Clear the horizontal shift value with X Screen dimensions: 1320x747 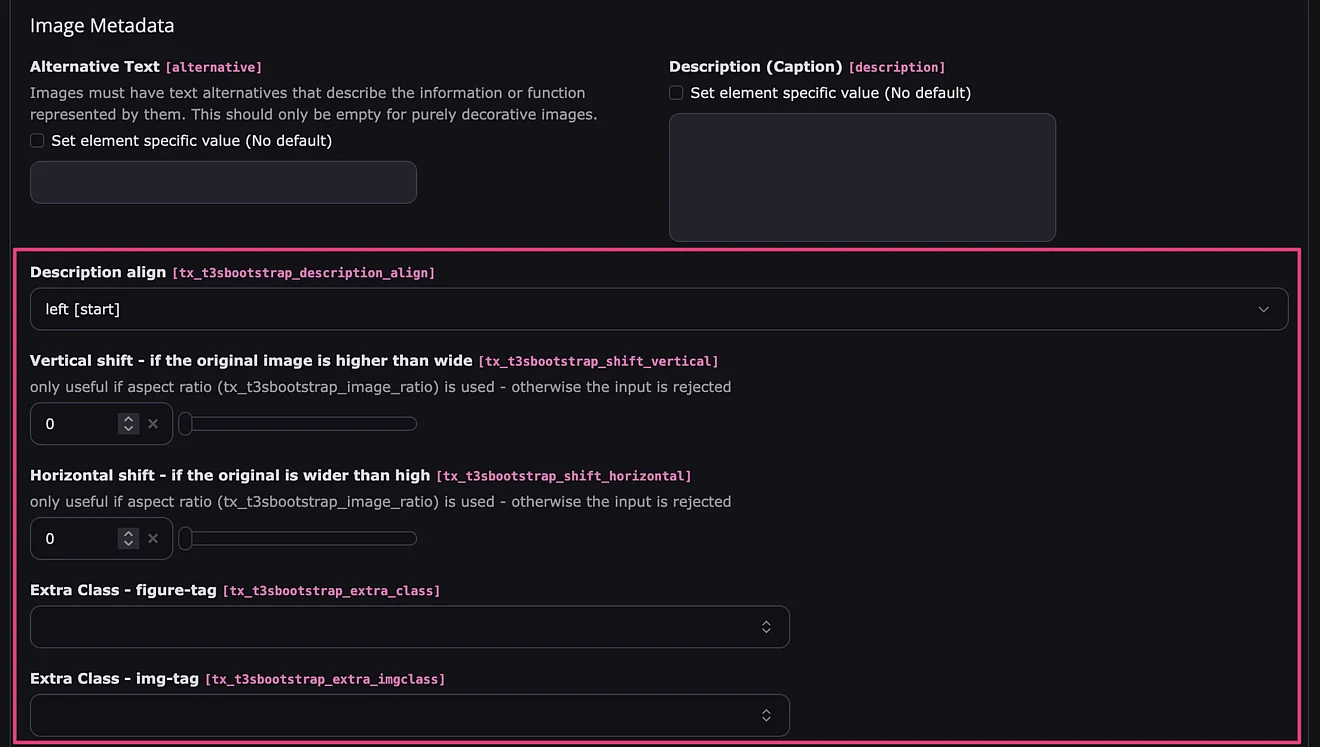(153, 539)
